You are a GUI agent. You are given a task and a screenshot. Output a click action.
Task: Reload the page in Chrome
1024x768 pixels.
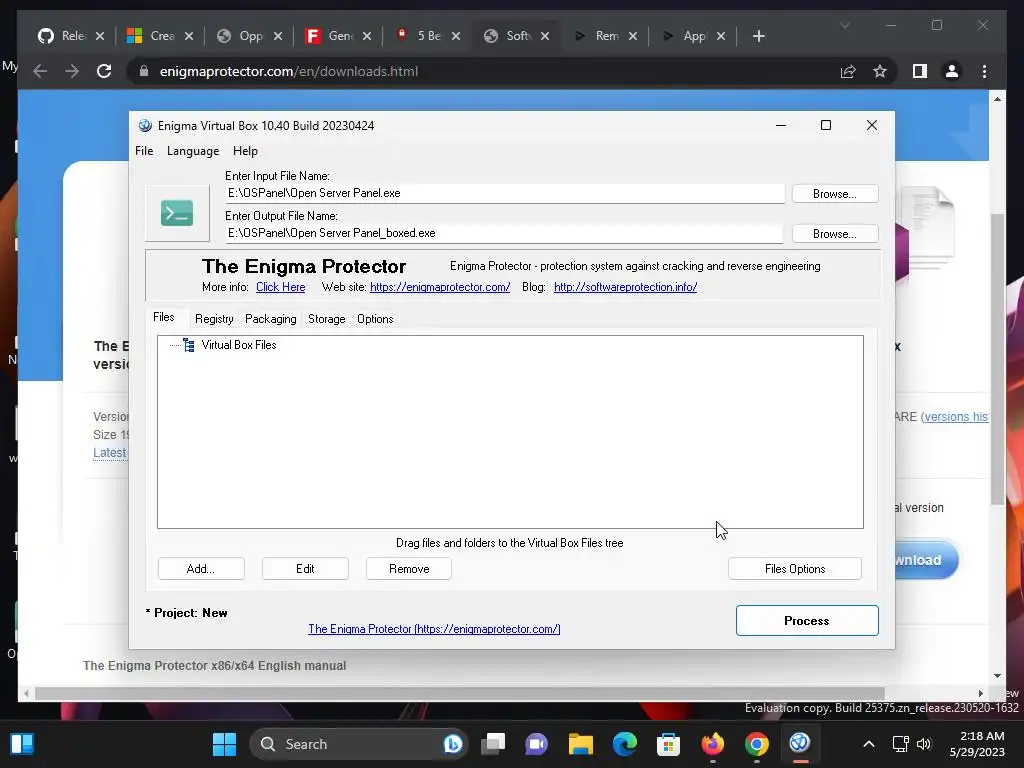pos(104,71)
